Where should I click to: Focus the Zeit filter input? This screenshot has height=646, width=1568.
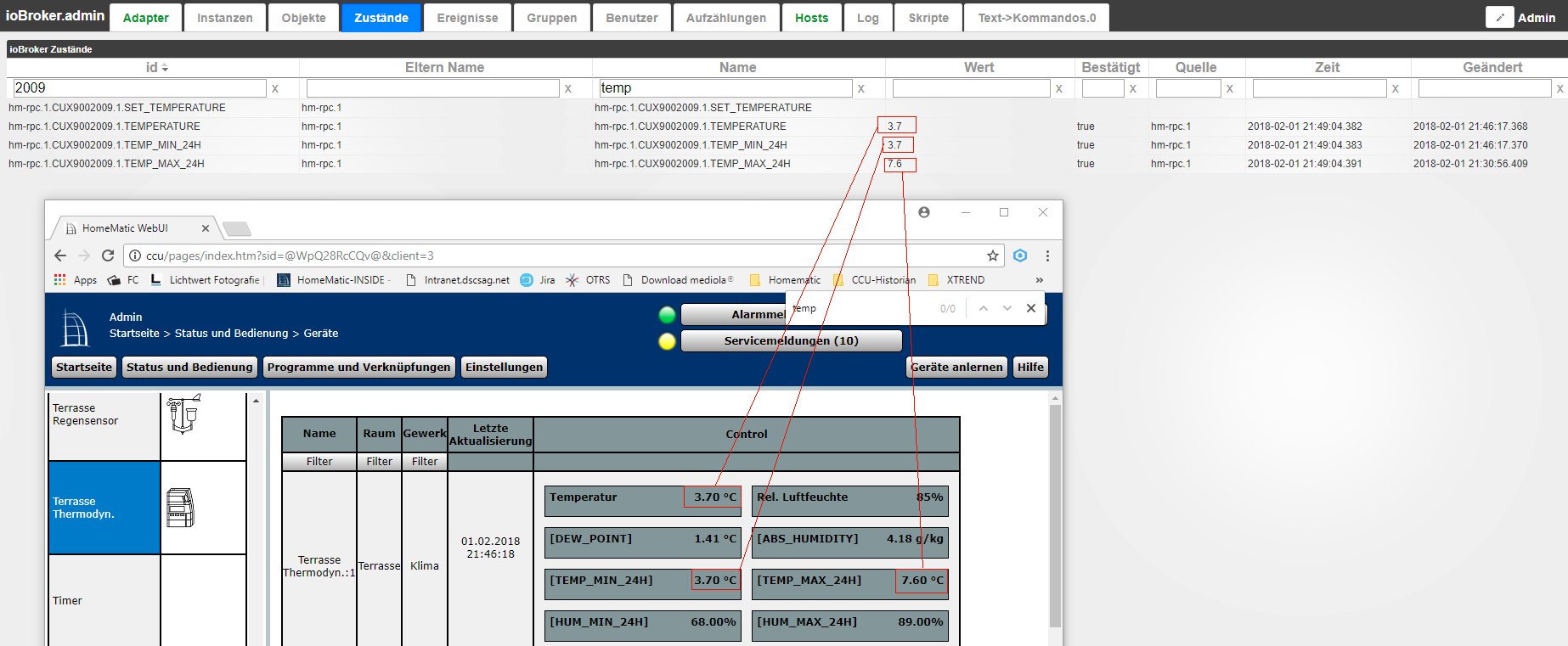1319,88
